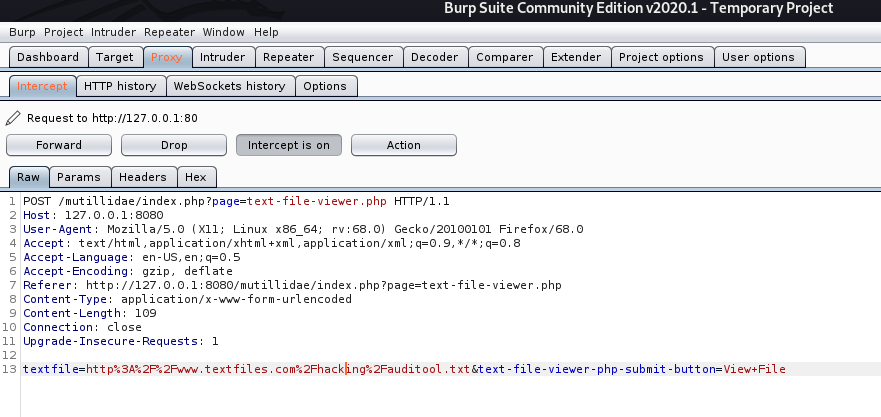This screenshot has height=417, width=881.
Task: Open the Project menu
Action: pos(63,32)
